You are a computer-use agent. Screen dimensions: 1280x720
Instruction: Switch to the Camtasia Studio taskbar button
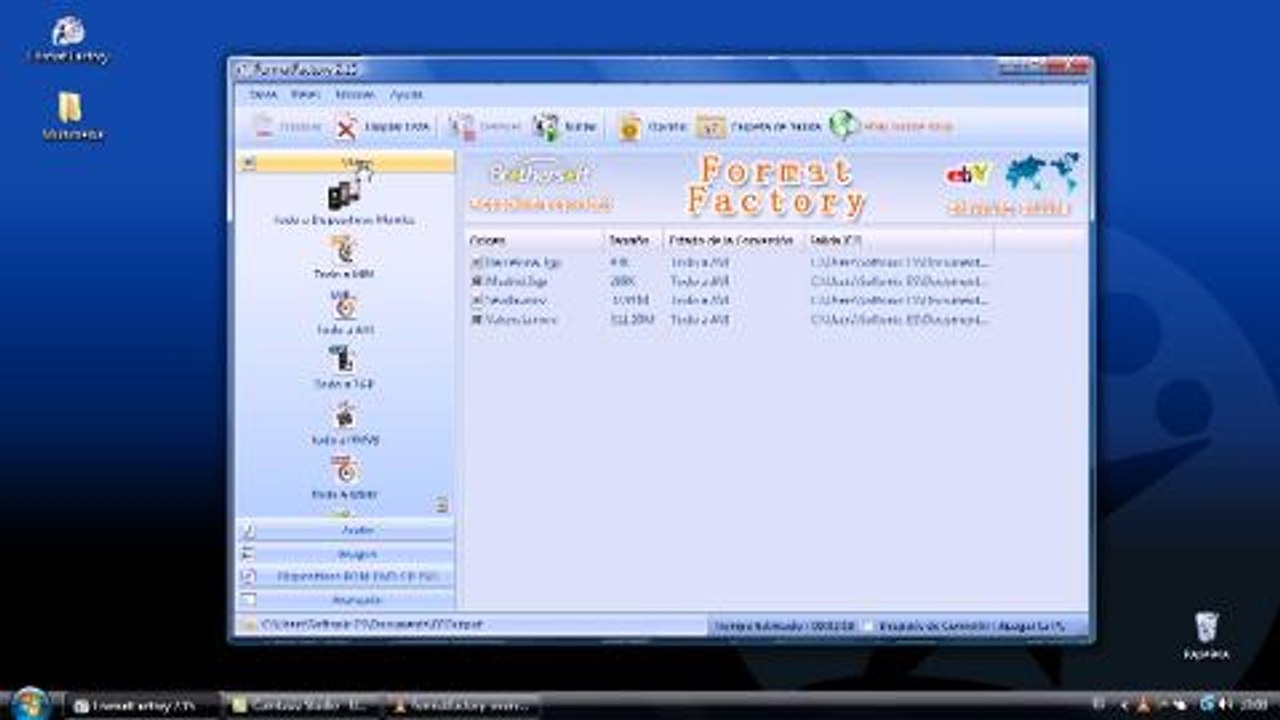point(301,705)
